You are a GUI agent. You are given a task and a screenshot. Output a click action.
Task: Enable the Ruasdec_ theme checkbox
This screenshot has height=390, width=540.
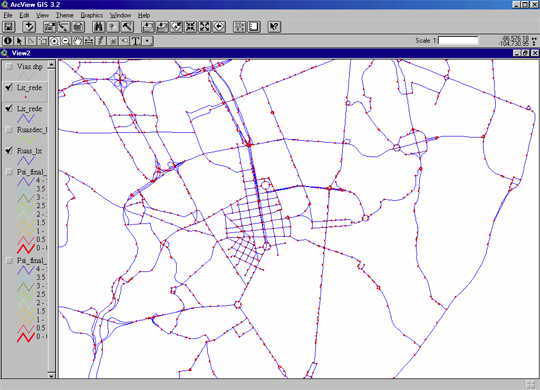tap(9, 130)
